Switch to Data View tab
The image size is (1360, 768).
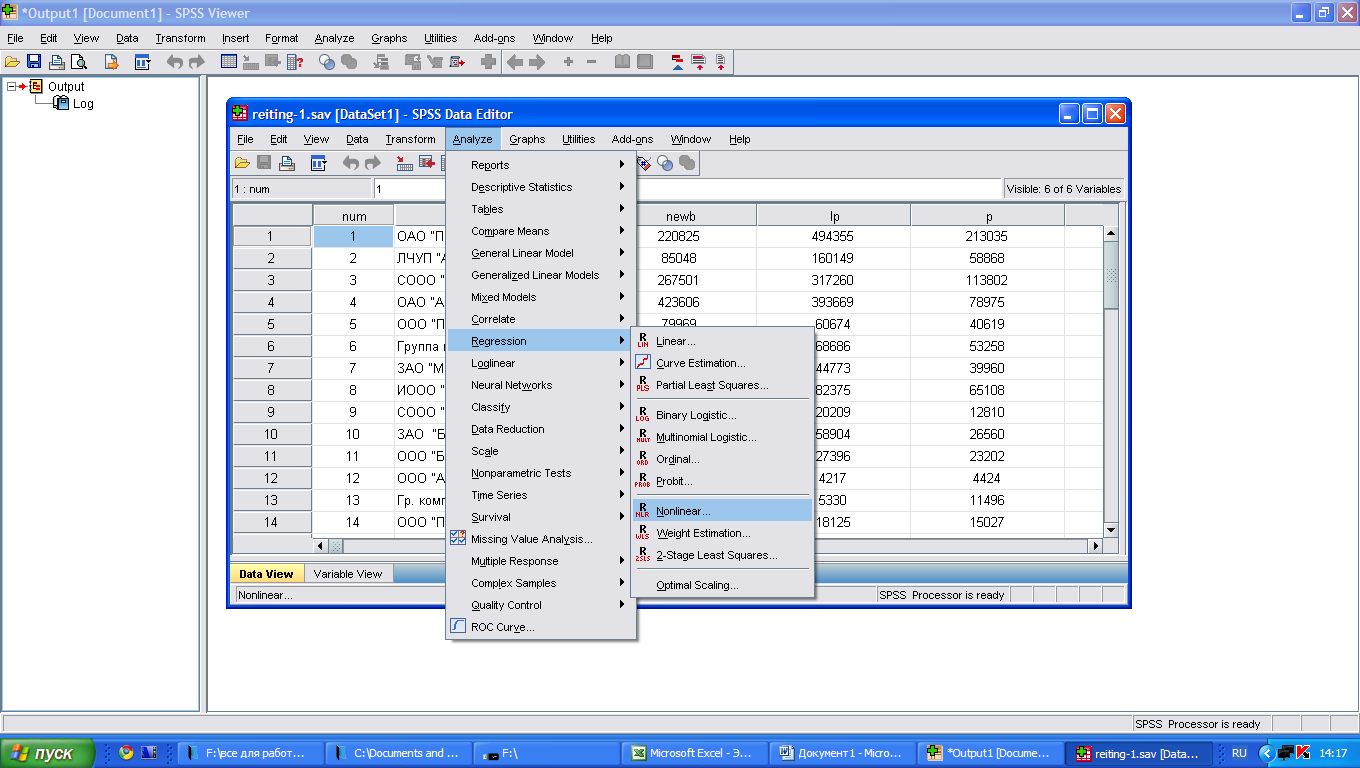tap(266, 574)
